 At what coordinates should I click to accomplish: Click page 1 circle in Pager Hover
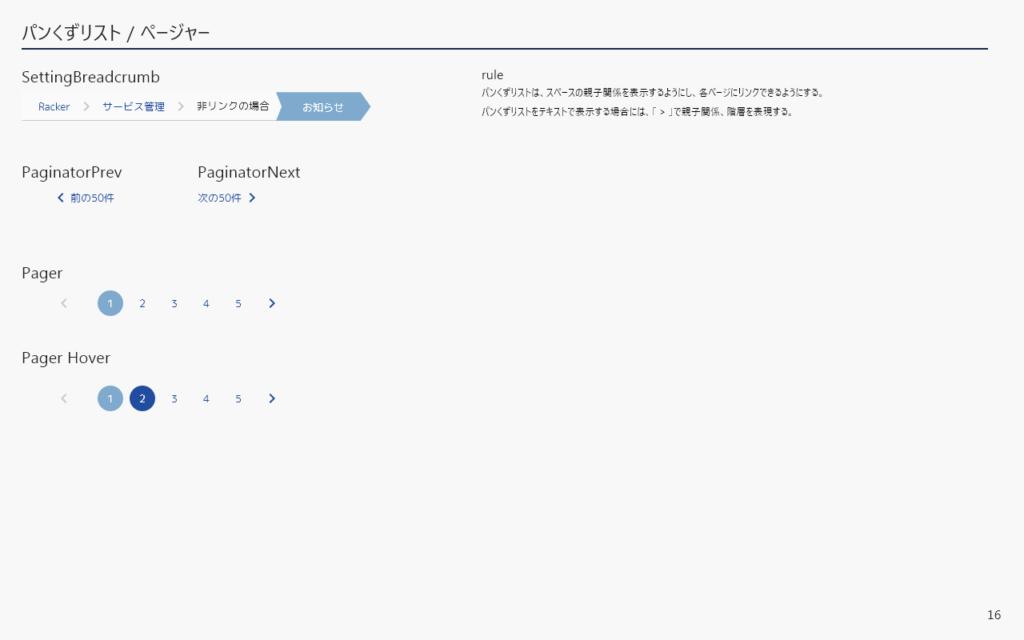tap(110, 399)
